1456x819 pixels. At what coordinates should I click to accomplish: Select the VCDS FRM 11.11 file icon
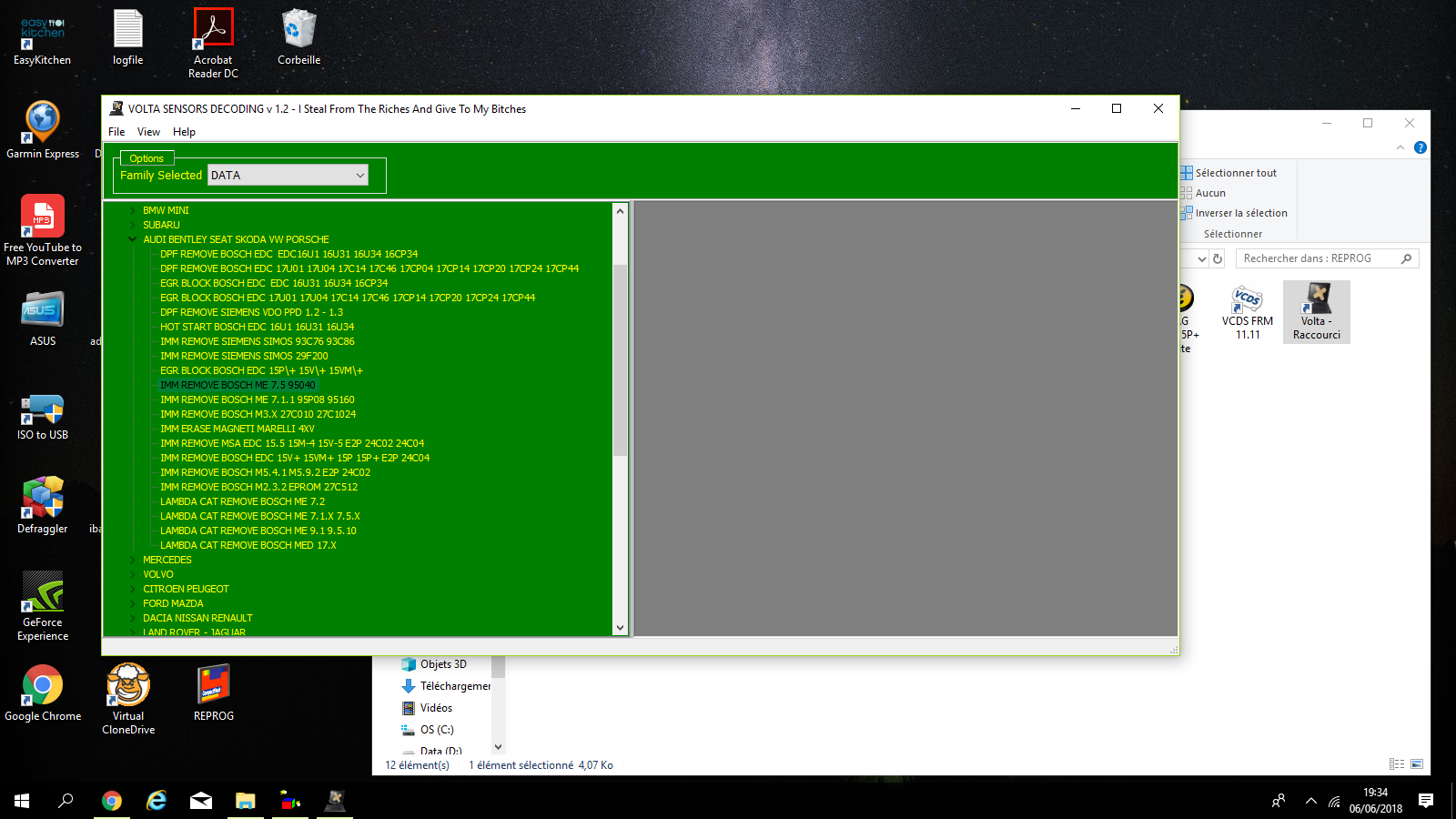point(1247,300)
